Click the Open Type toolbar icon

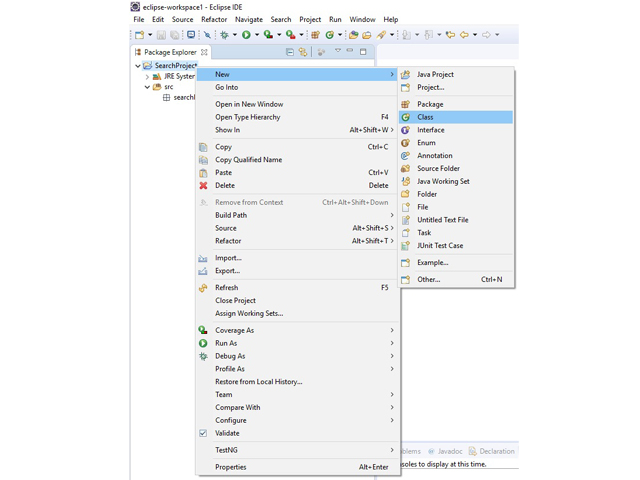coord(353,35)
